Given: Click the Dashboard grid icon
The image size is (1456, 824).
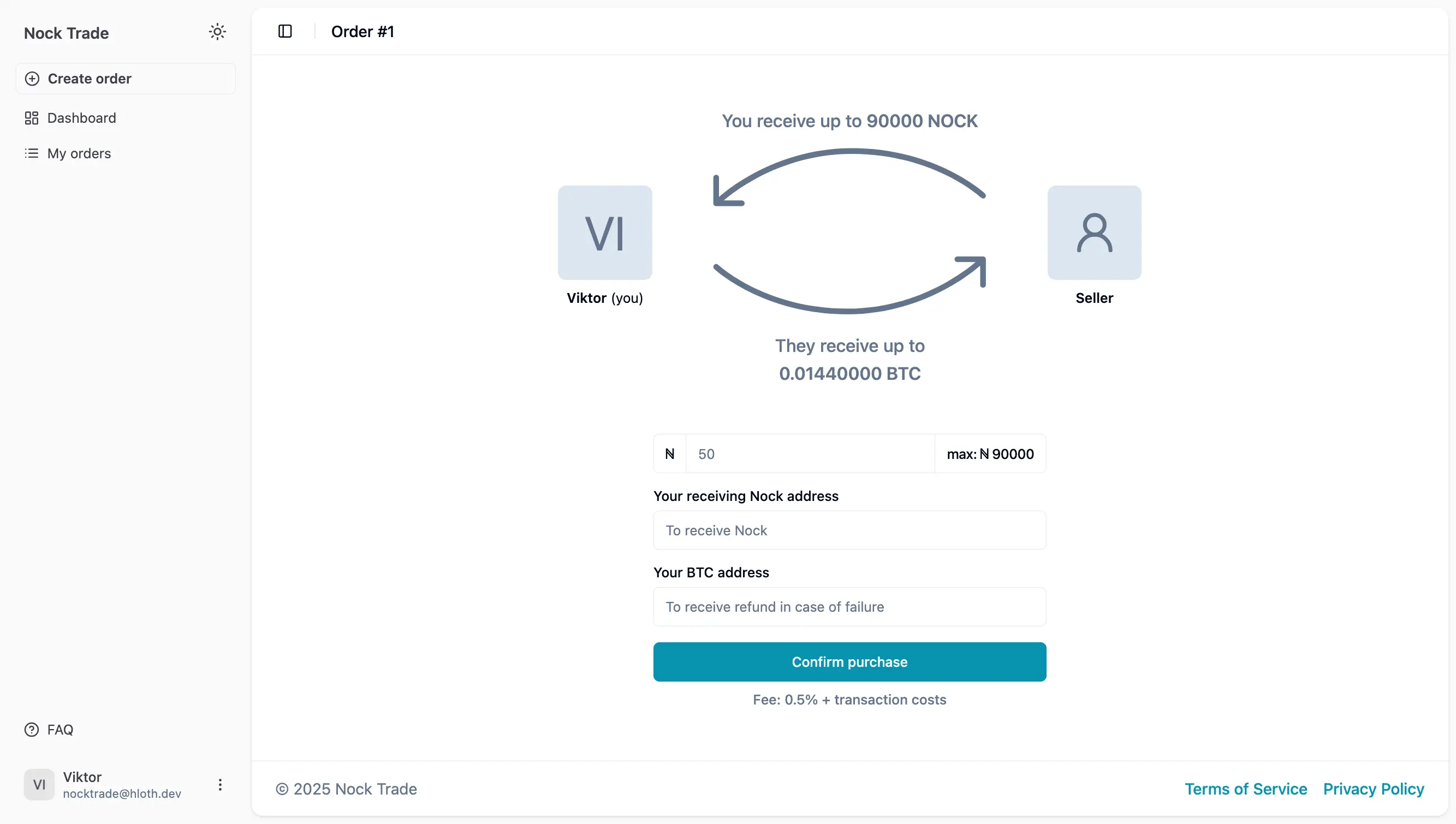Looking at the screenshot, I should (32, 118).
